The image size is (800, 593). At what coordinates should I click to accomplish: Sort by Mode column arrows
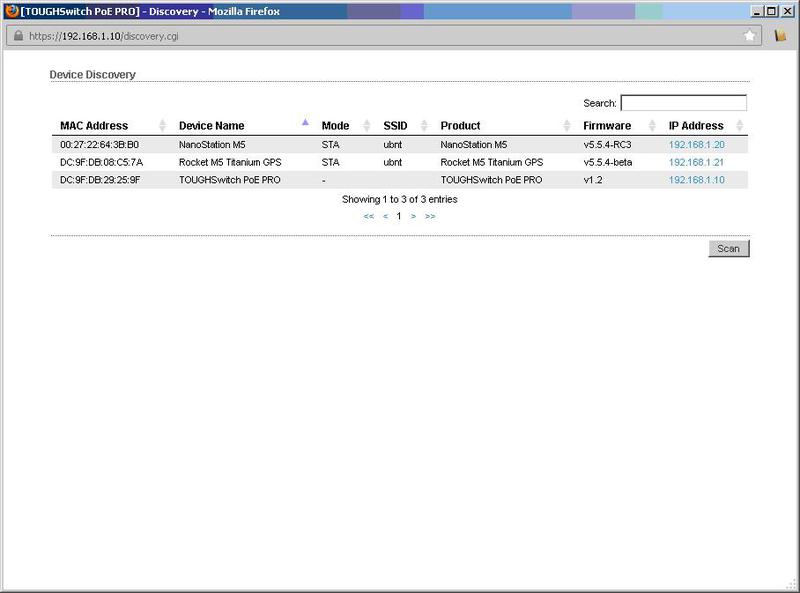[366, 125]
